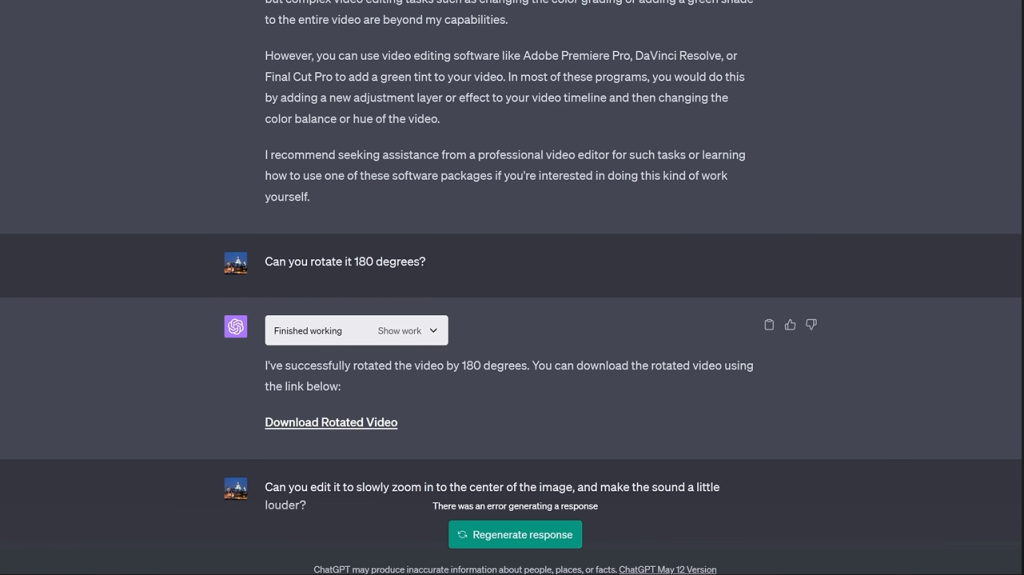The width and height of the screenshot is (1024, 575).
Task: Click the "slowly zoom in to the center" message
Action: [492, 487]
